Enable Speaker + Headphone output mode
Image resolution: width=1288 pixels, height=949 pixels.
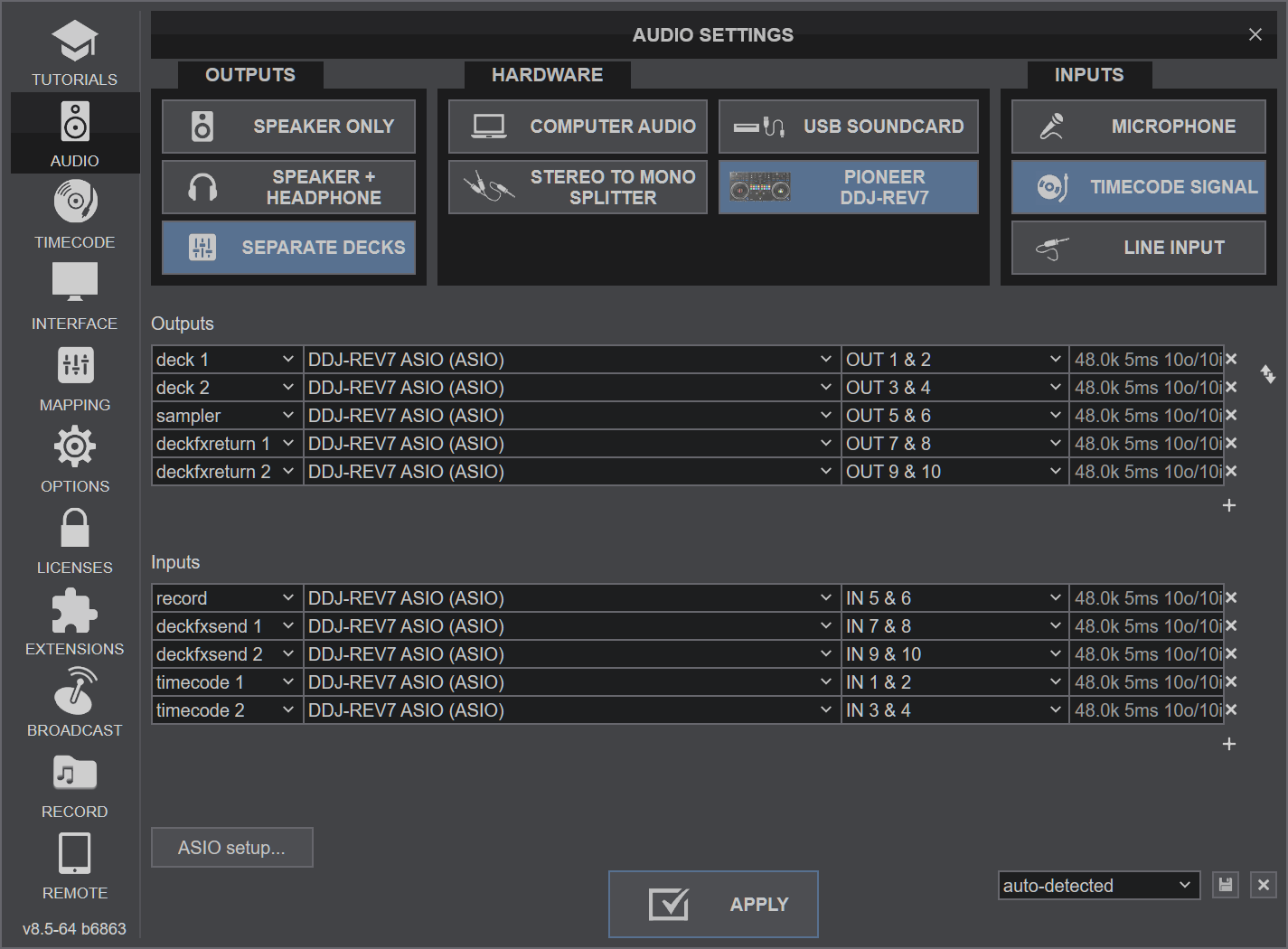[288, 187]
